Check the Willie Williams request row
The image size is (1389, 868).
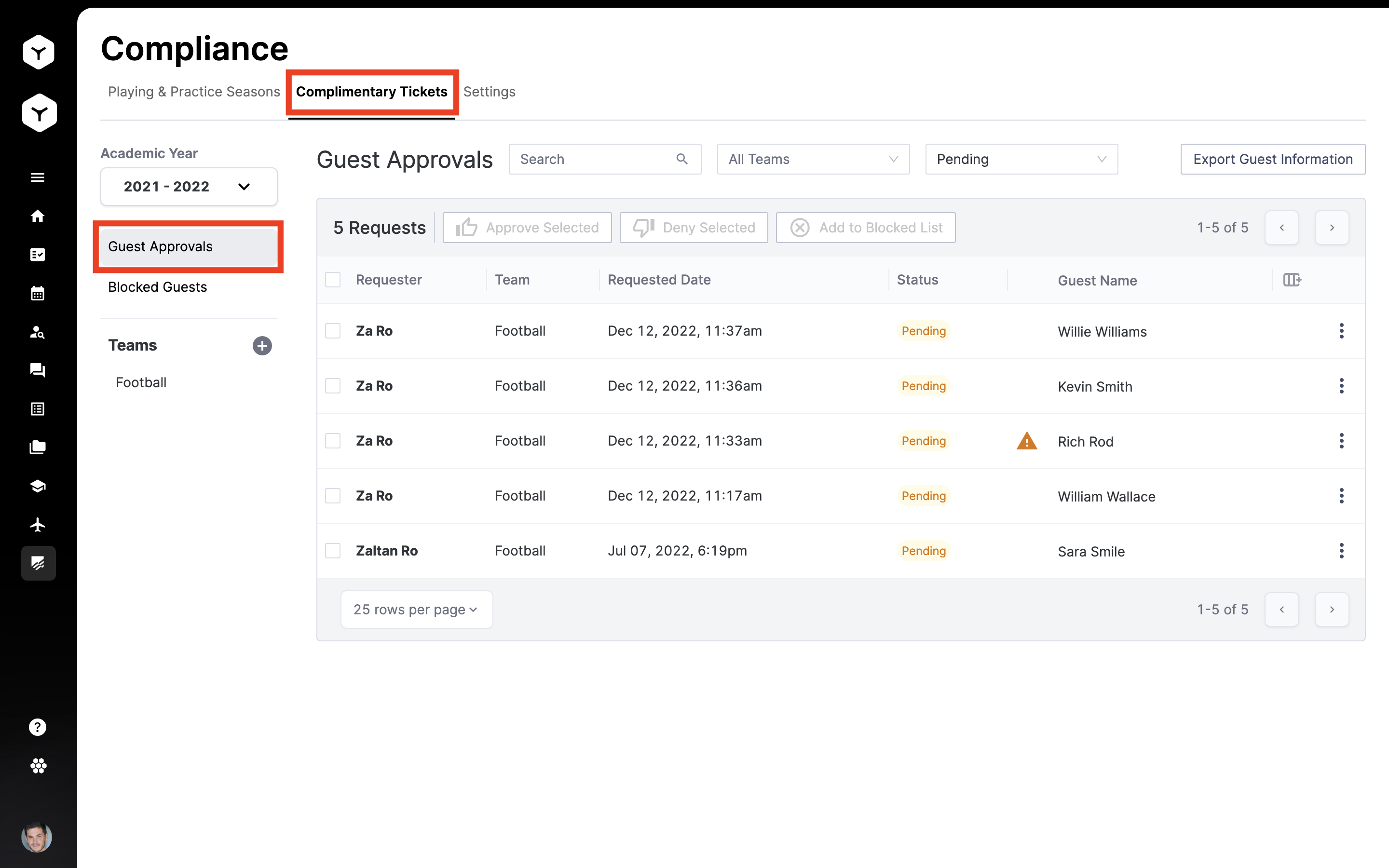[333, 331]
